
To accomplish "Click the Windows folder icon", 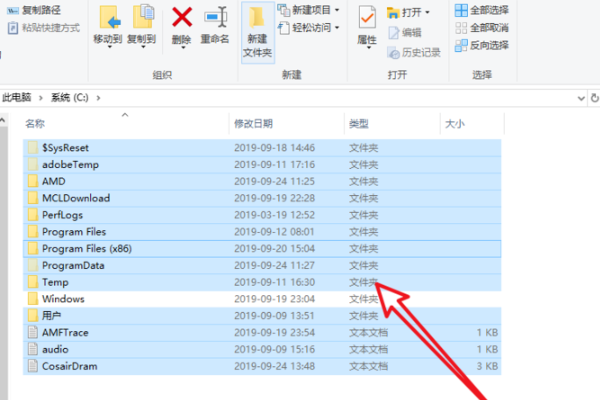I will pyautogui.click(x=33, y=299).
